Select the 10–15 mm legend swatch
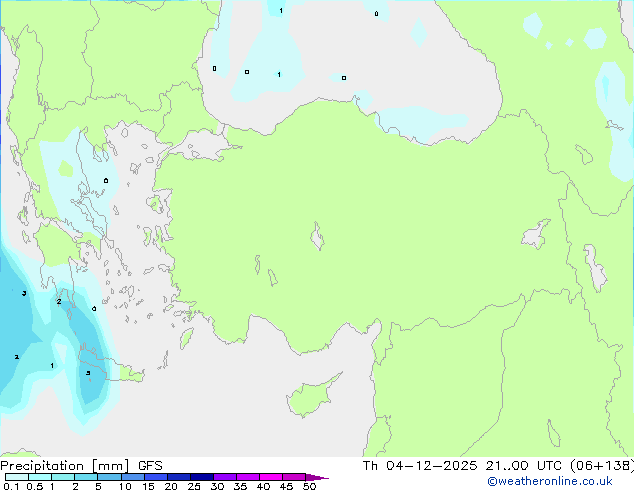This screenshot has width=634, height=490. click(x=132, y=477)
